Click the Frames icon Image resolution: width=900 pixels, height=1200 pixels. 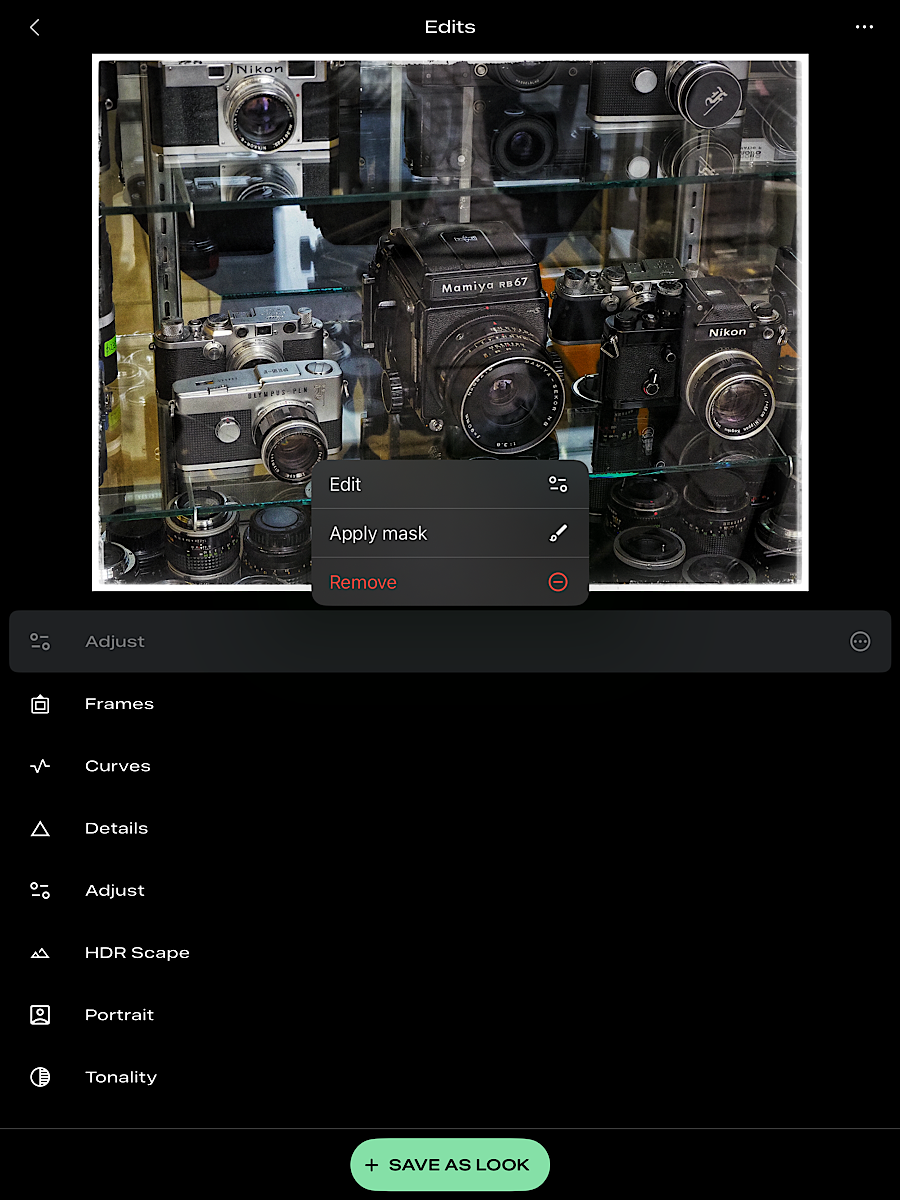coord(40,704)
